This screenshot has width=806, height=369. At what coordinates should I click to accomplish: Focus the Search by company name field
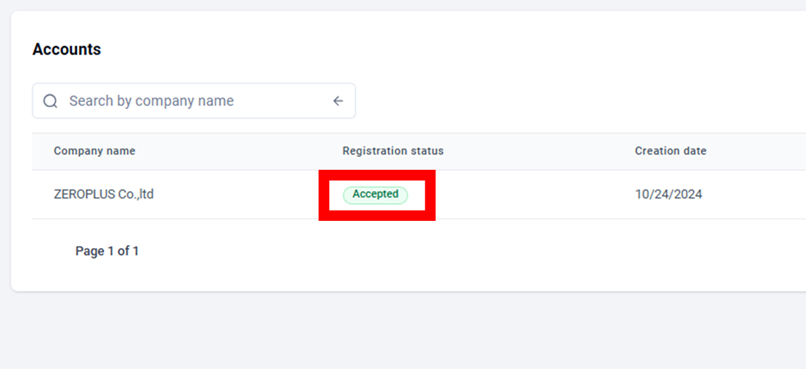(194, 101)
